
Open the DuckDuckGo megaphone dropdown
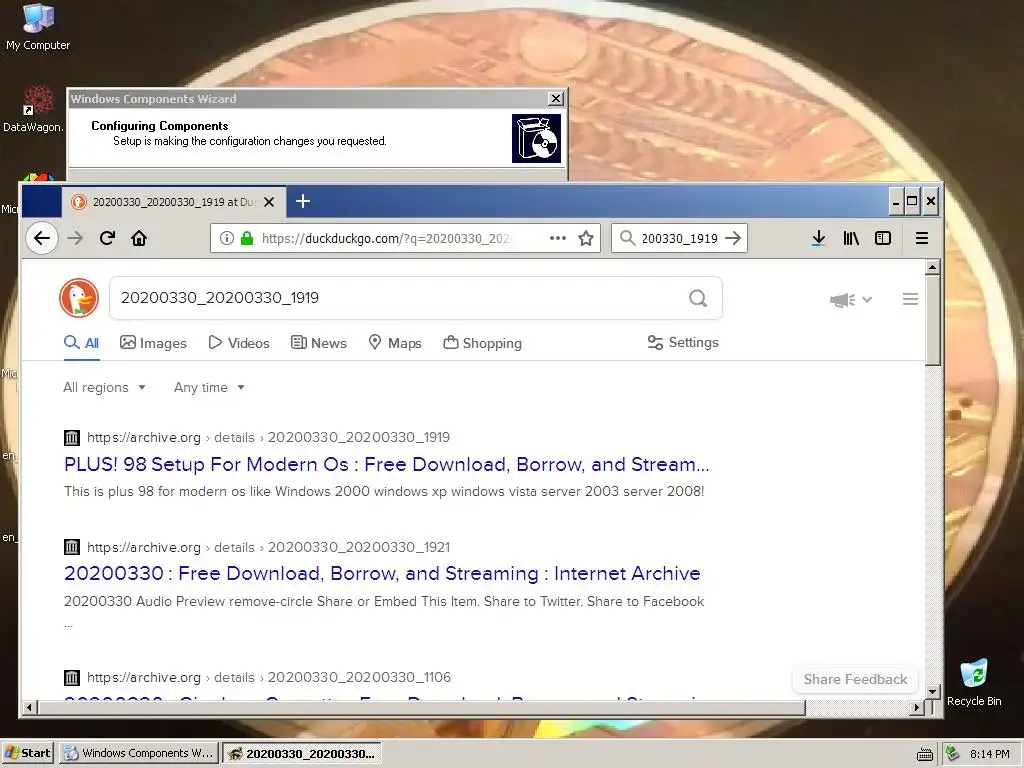(850, 300)
